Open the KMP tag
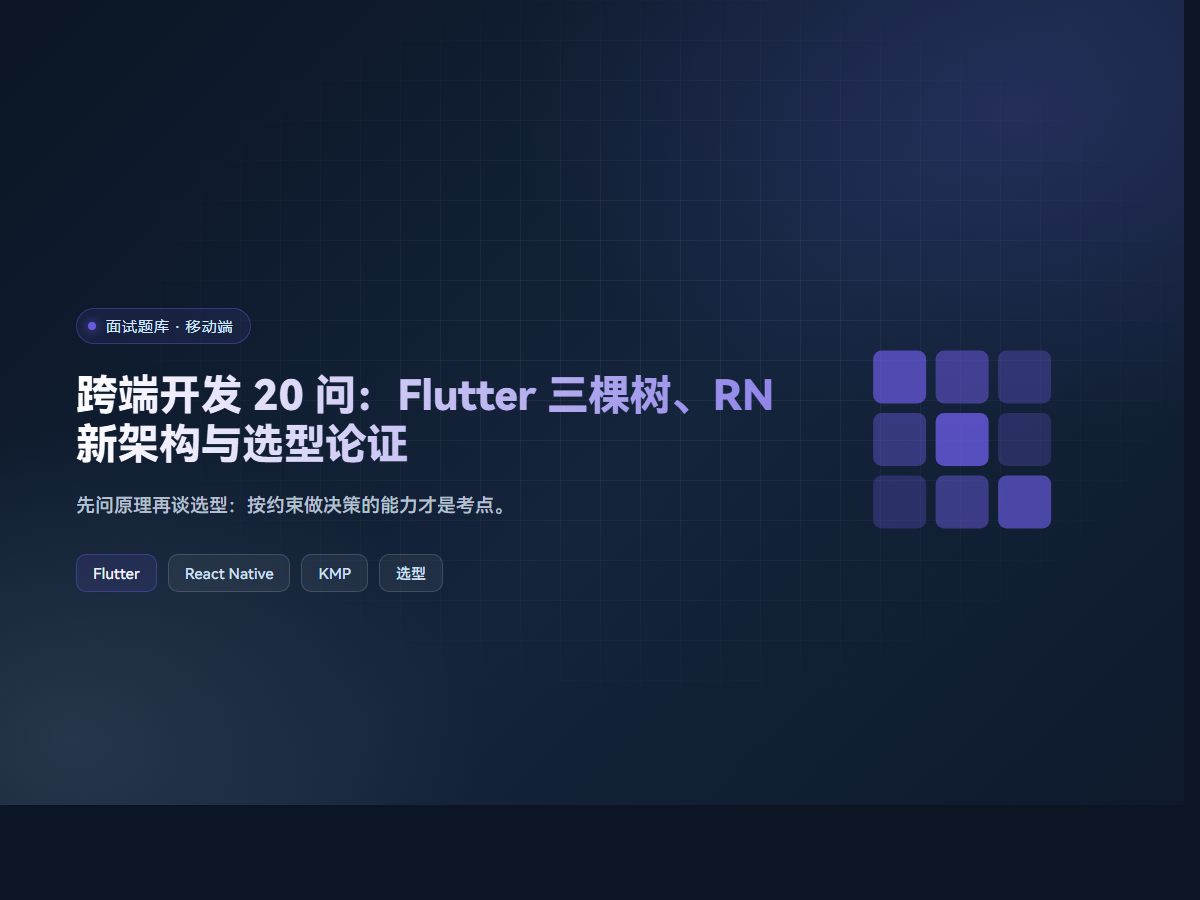The width and height of the screenshot is (1200, 900). [x=334, y=573]
